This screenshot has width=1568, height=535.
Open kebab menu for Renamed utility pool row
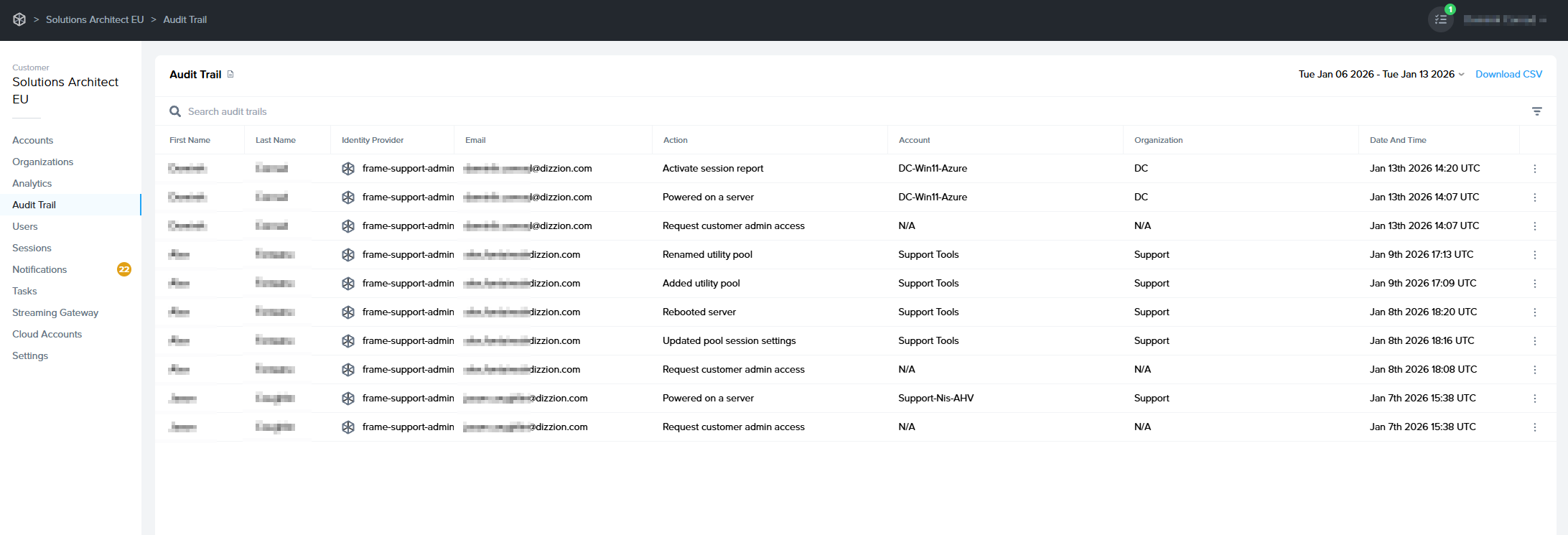(x=1535, y=255)
